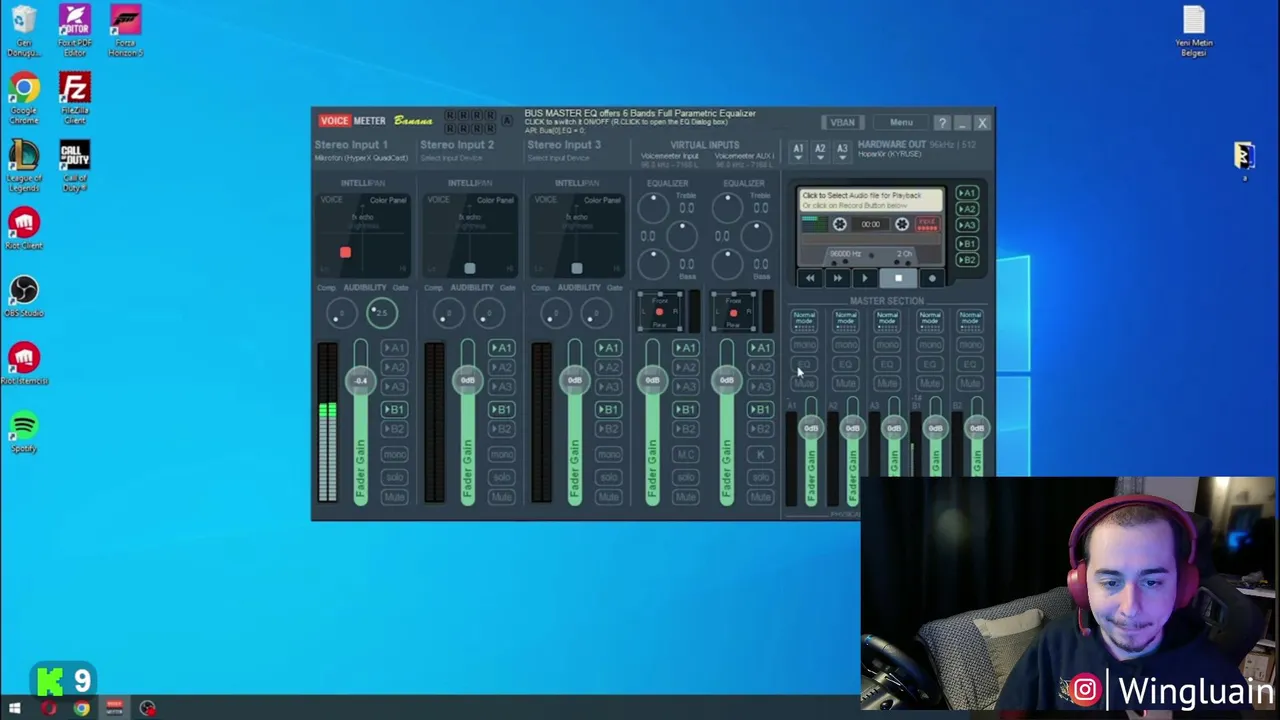
Task: Toggle the M.C button on Voicemeeter Input strip
Action: point(685,455)
